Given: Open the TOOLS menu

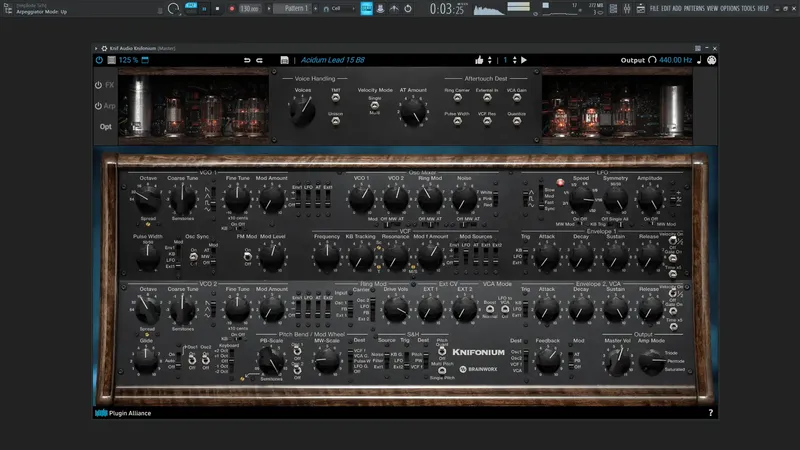Looking at the screenshot, I should click(748, 9).
